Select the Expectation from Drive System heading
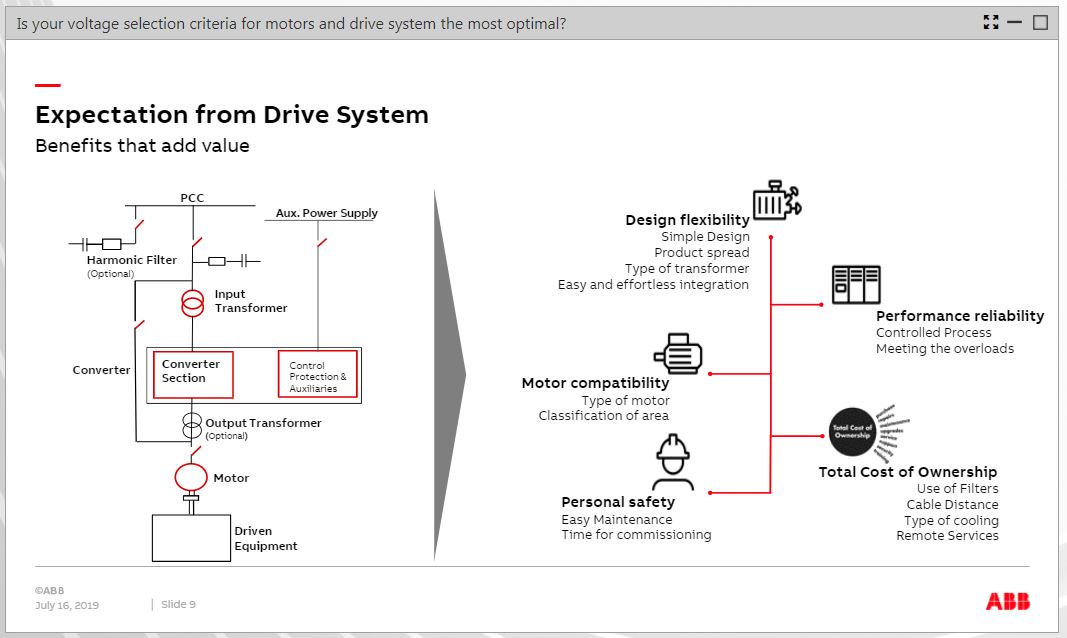 [x=232, y=114]
